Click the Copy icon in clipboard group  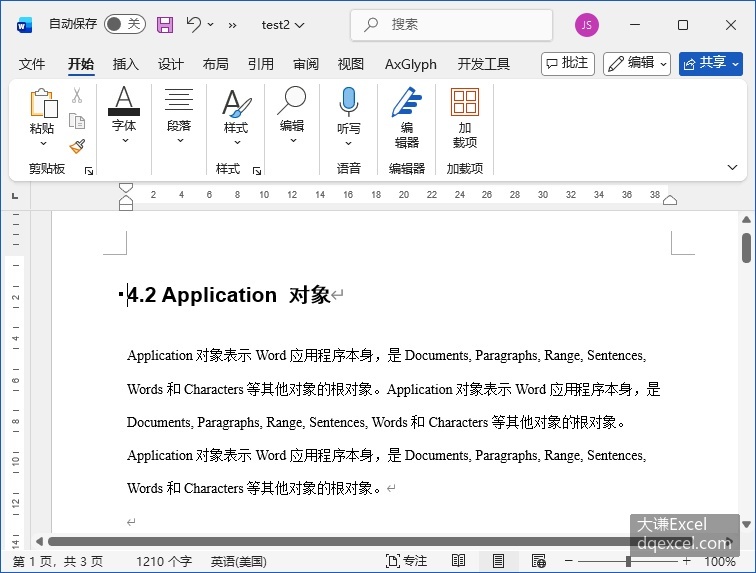pos(77,121)
